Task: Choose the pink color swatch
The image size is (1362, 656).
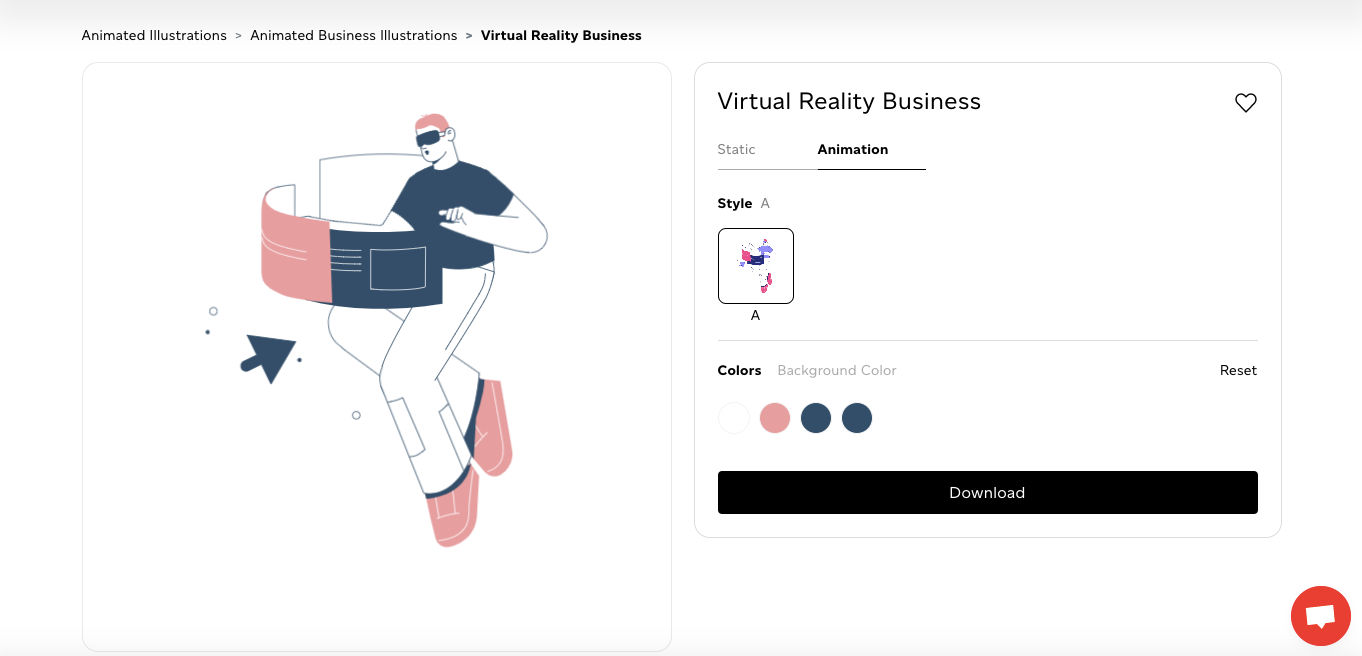Action: point(775,418)
